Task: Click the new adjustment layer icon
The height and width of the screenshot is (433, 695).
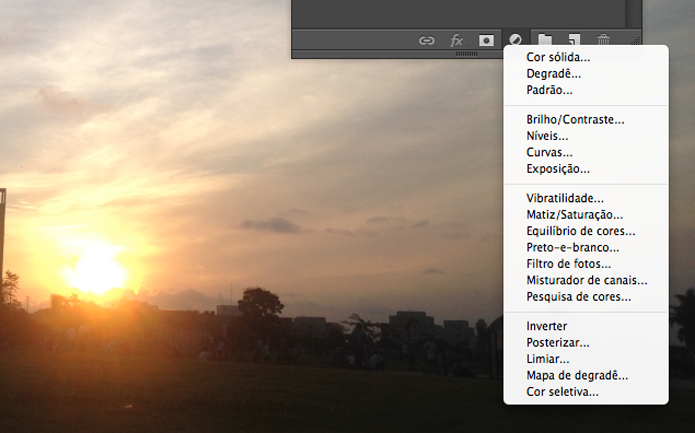Action: (515, 40)
